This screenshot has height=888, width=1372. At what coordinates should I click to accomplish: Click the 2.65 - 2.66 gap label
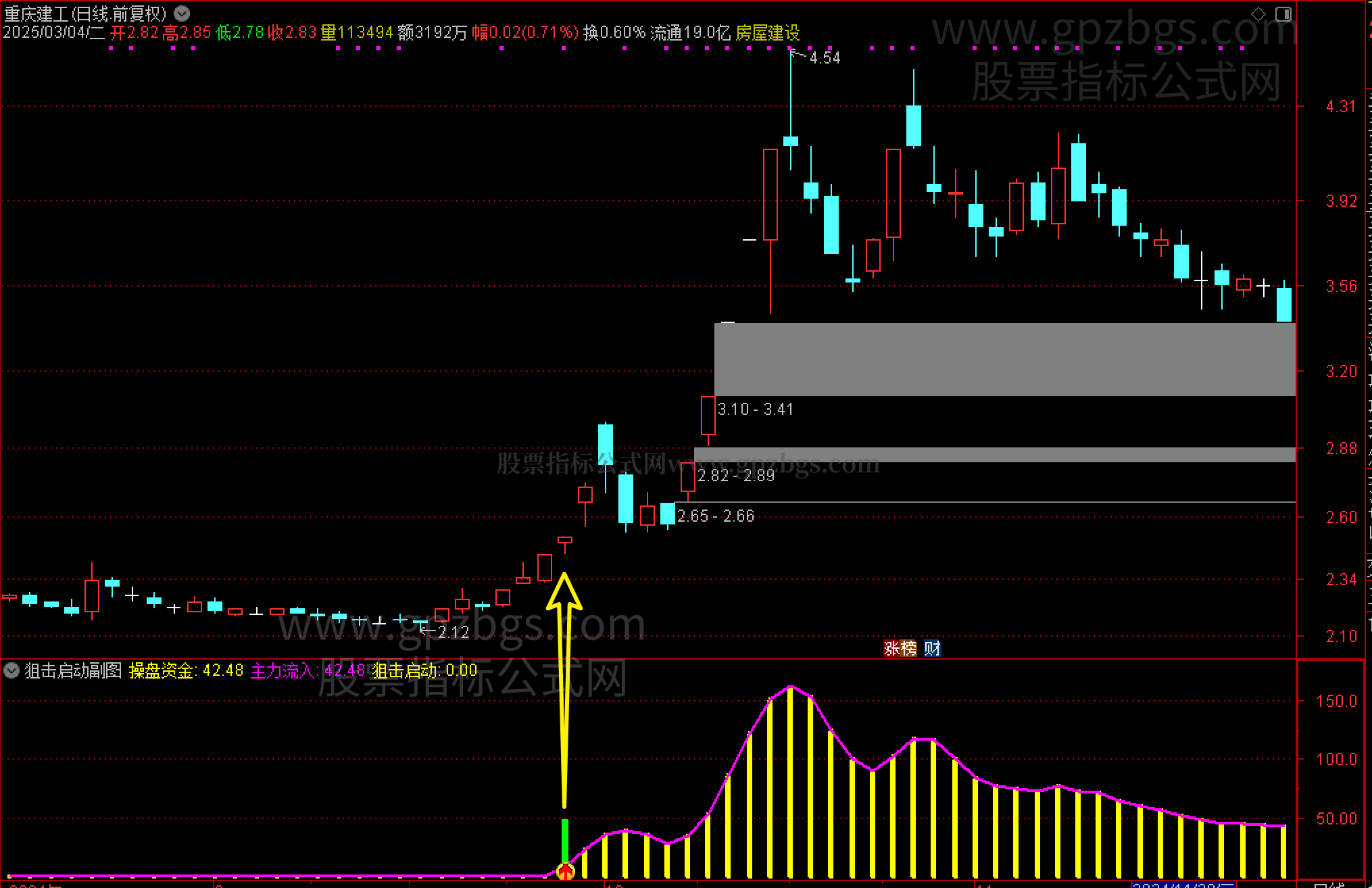[716, 516]
